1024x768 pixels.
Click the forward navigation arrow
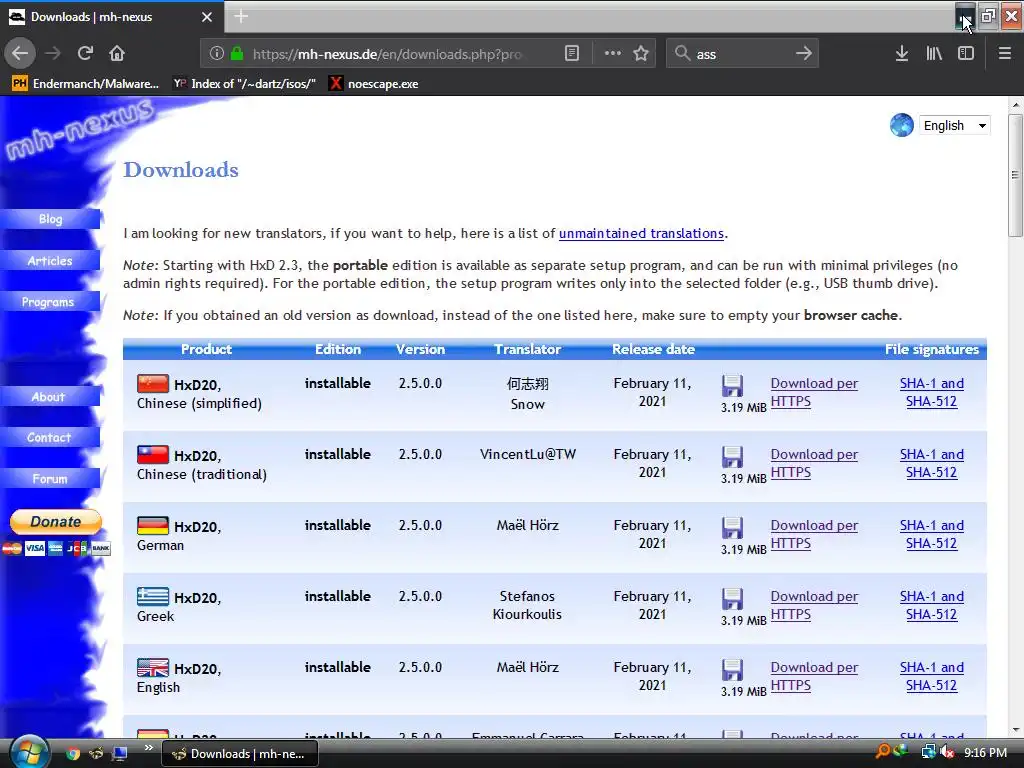pyautogui.click(x=53, y=54)
